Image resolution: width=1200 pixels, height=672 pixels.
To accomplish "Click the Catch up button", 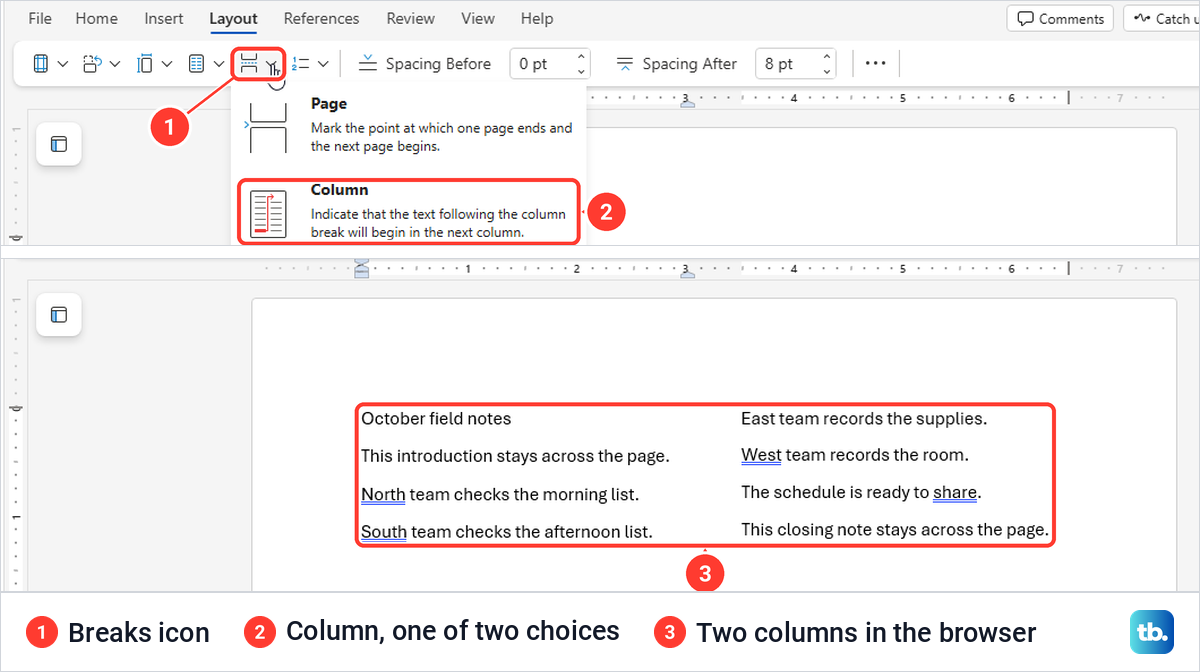I will [x=1162, y=18].
